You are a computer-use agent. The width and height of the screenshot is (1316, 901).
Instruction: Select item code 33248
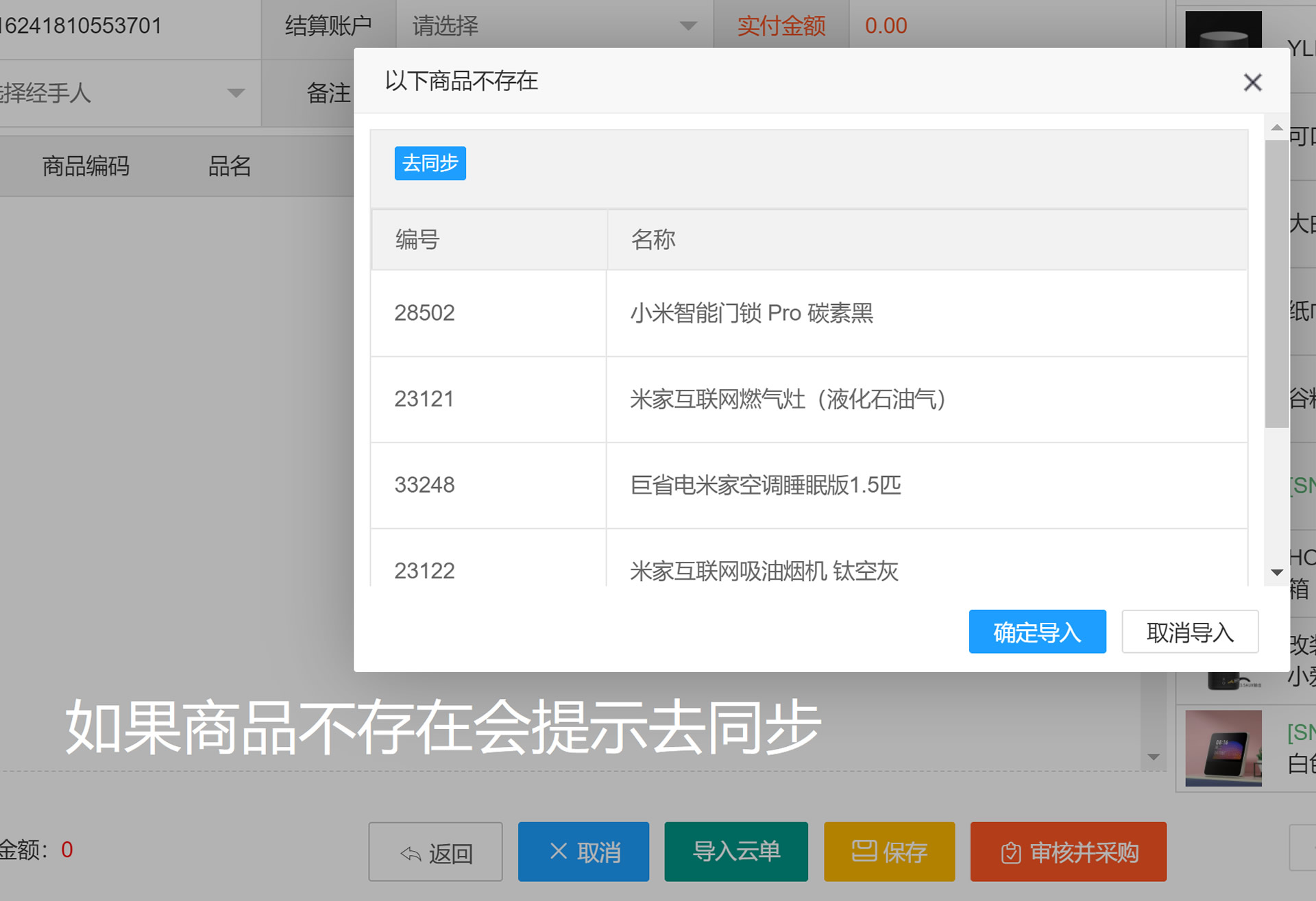[x=424, y=485]
